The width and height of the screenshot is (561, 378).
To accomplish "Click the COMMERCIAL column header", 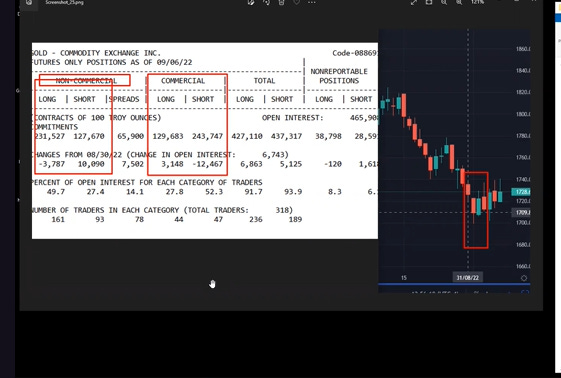I will click(x=183, y=81).
